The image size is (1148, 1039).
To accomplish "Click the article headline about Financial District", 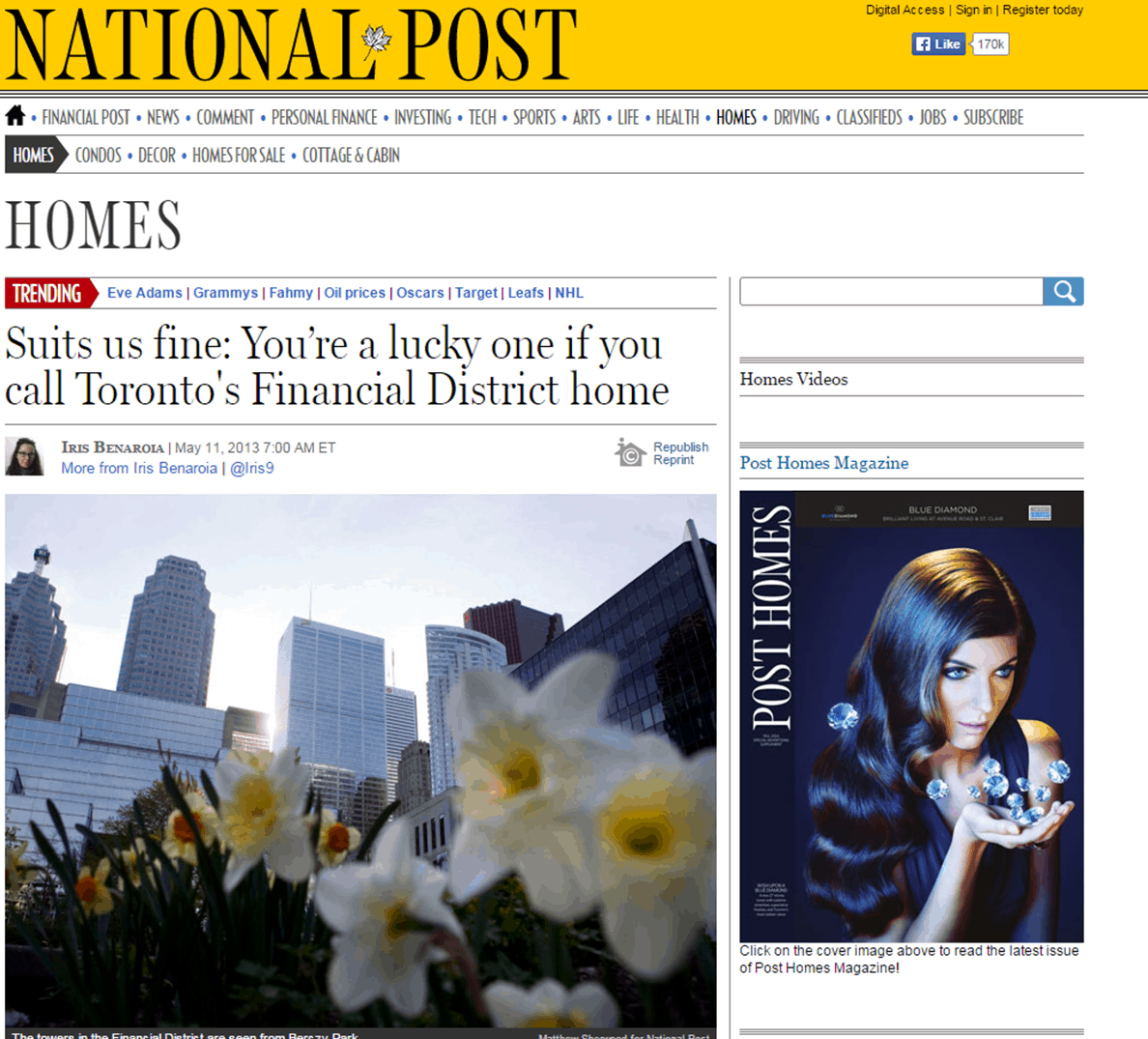I will tap(337, 365).
